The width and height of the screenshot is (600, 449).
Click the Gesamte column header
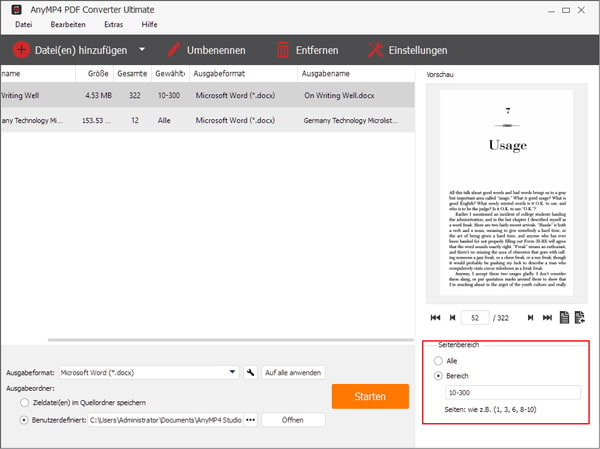pos(132,73)
